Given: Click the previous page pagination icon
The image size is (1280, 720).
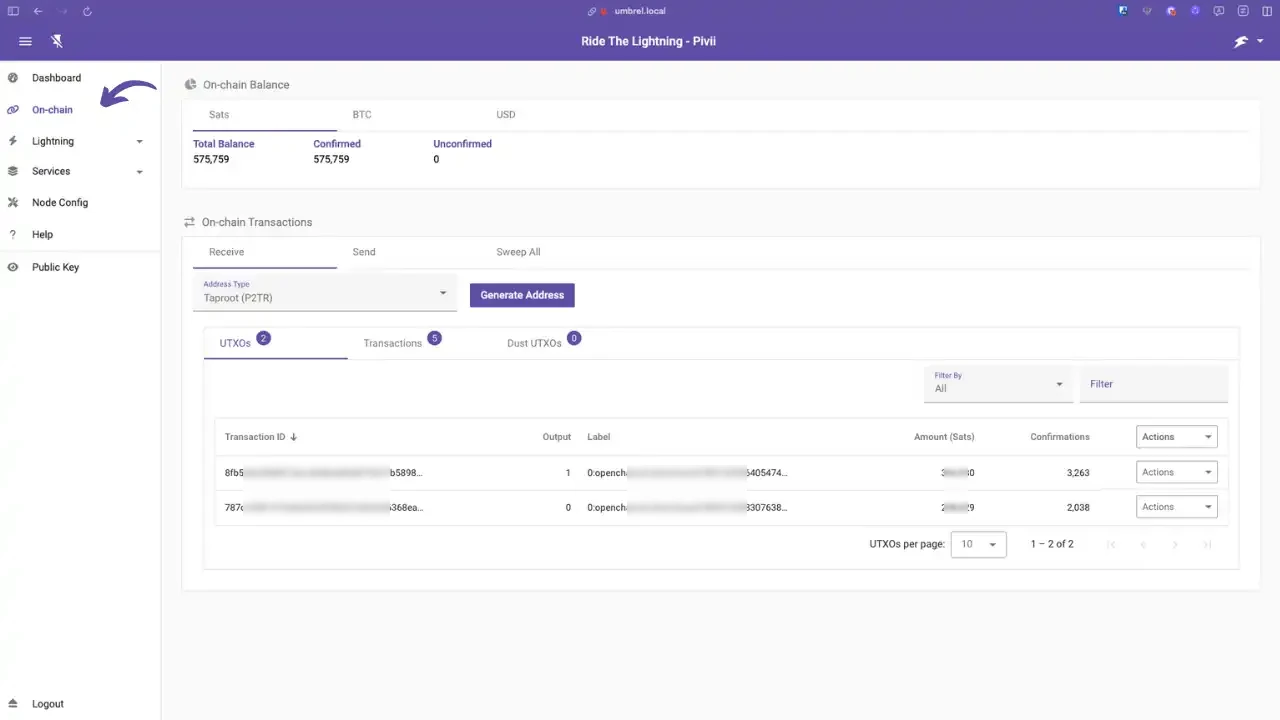Looking at the screenshot, I should pos(1143,544).
